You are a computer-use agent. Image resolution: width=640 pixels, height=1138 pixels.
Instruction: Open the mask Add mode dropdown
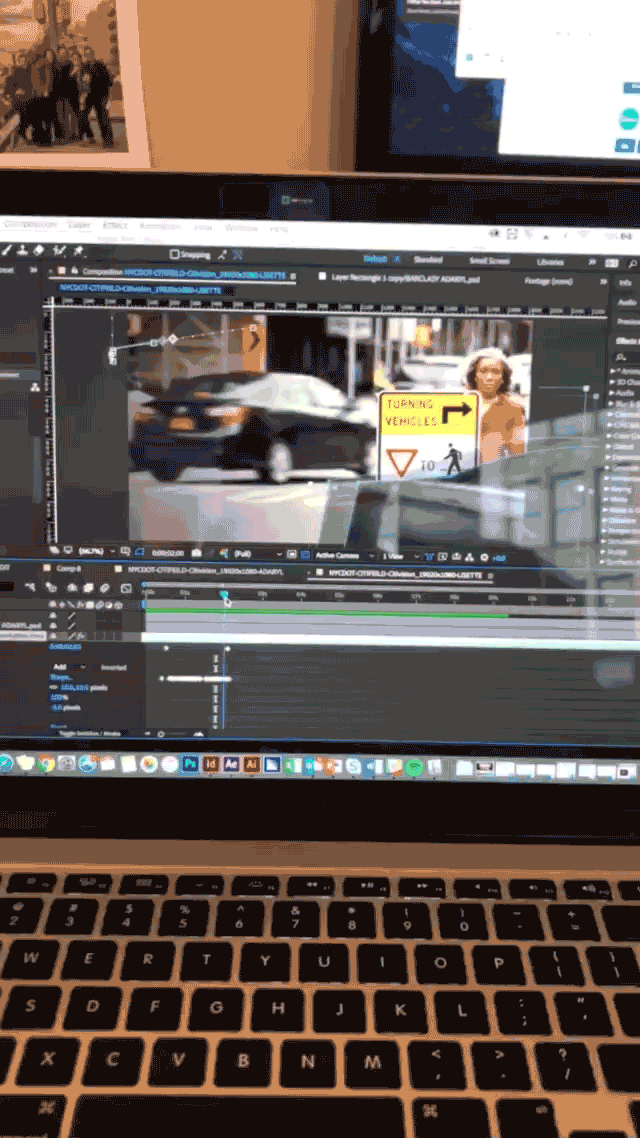70,666
